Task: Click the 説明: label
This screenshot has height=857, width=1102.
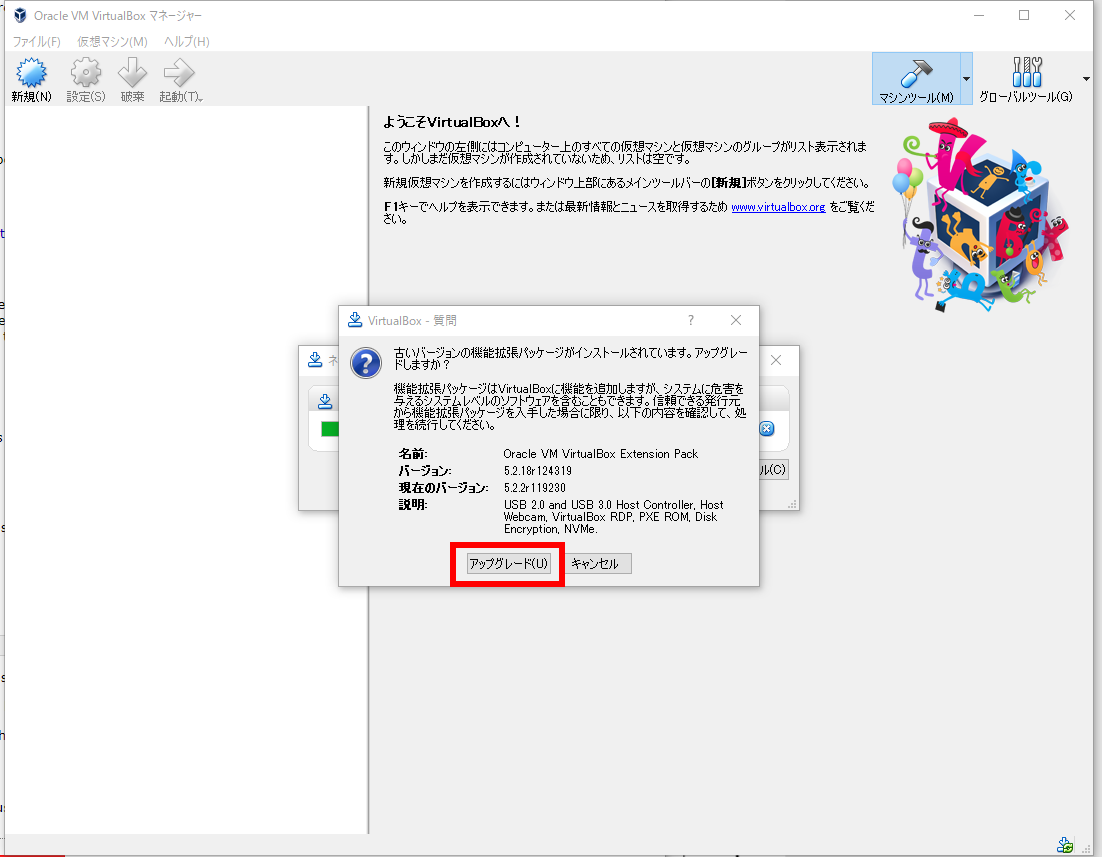Action: [413, 505]
